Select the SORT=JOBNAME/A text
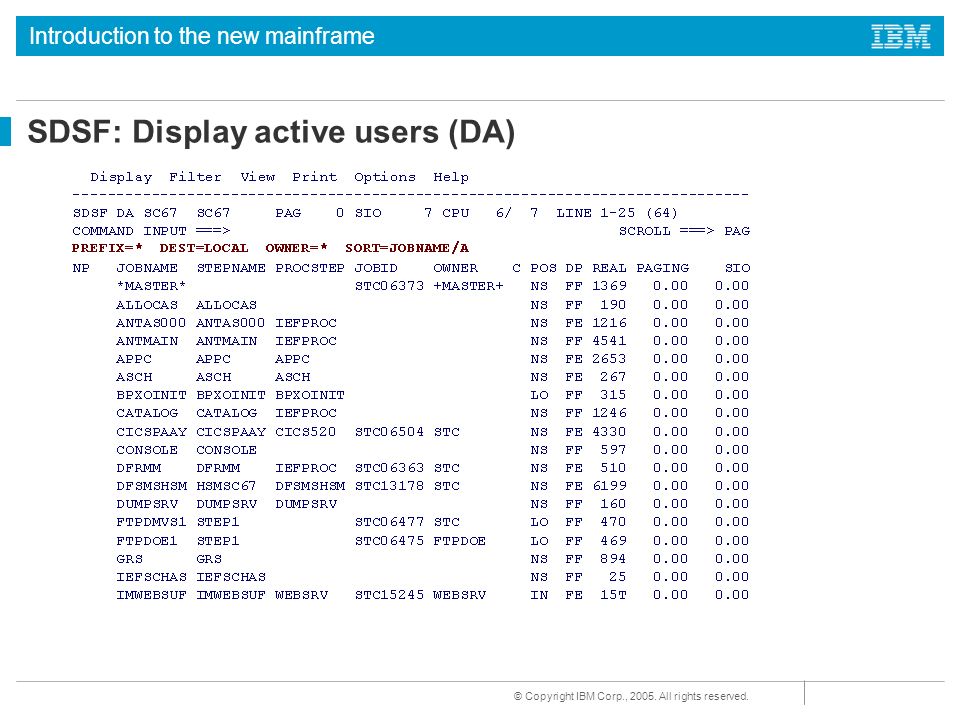This screenshot has height=720, width=960. tap(407, 248)
